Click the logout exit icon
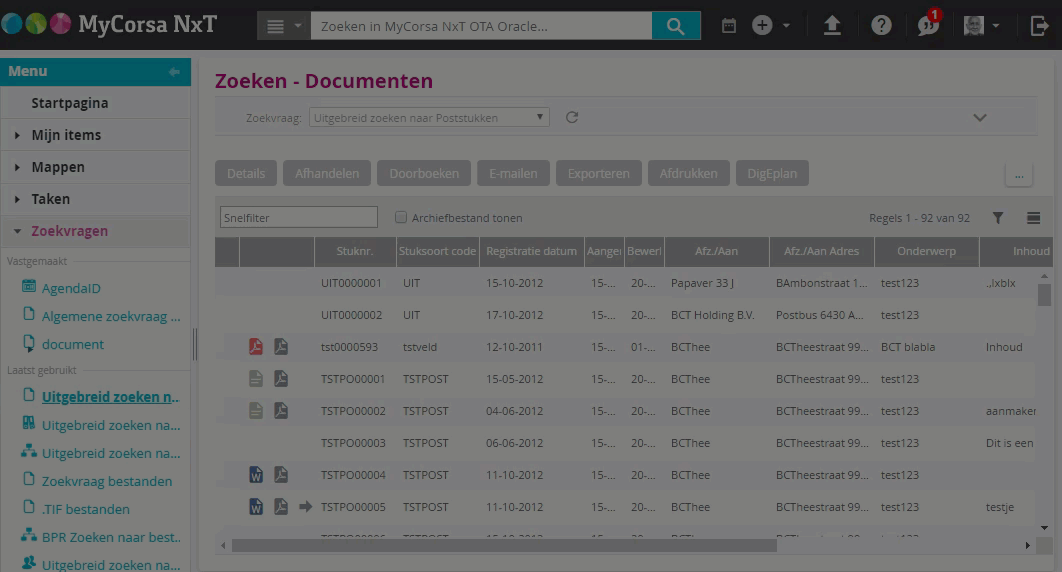The height and width of the screenshot is (572, 1062). point(1039,26)
